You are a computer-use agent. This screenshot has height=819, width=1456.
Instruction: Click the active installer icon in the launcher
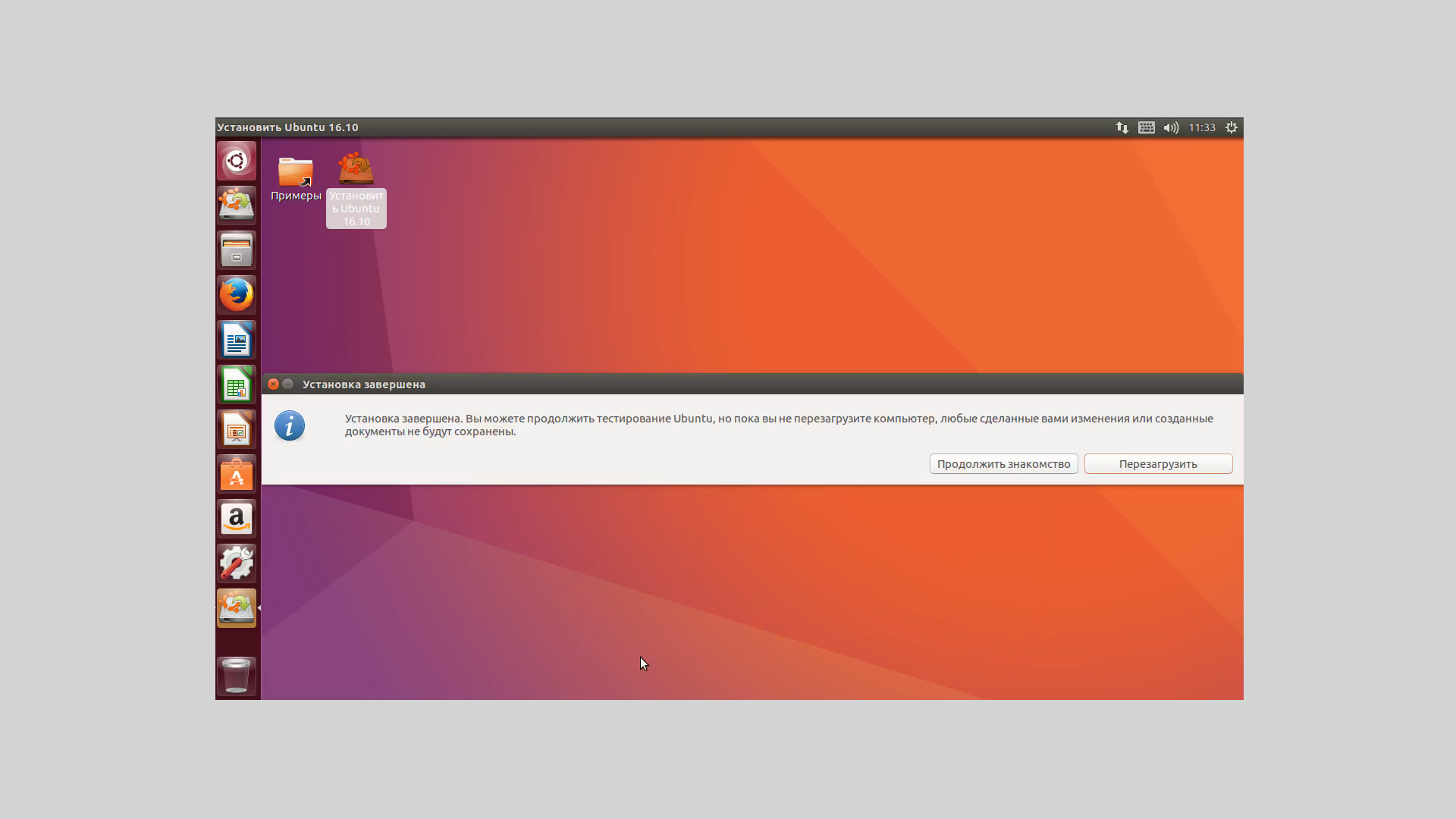[237, 608]
